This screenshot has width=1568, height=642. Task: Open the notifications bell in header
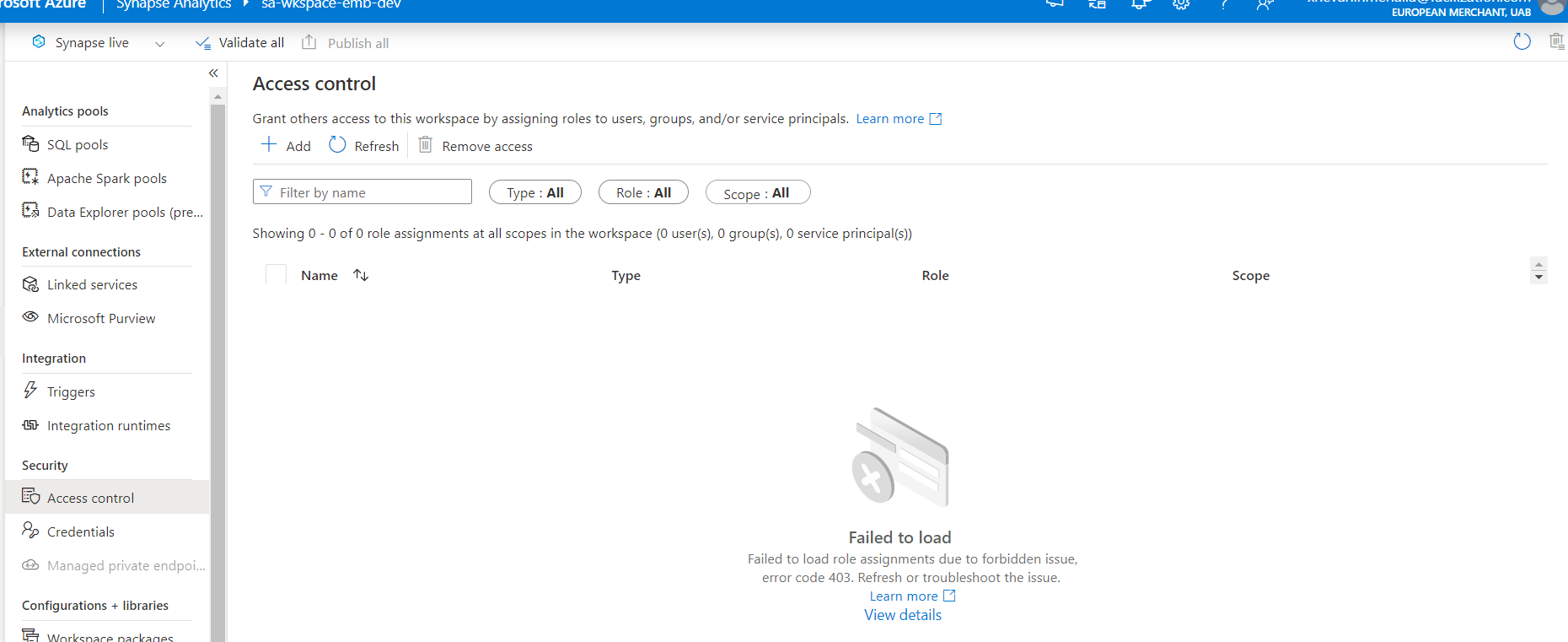pyautogui.click(x=1139, y=4)
